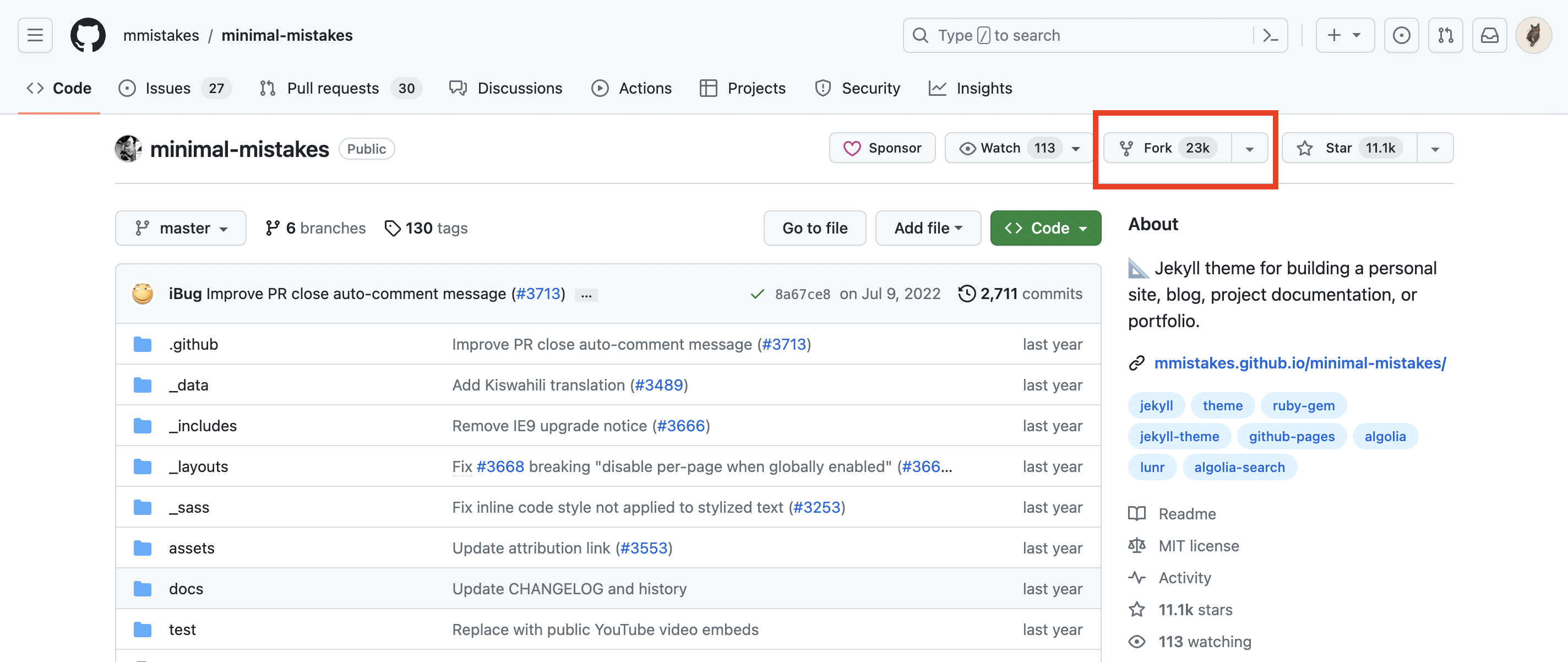
Task: Open the iBug author name link
Action: [185, 294]
